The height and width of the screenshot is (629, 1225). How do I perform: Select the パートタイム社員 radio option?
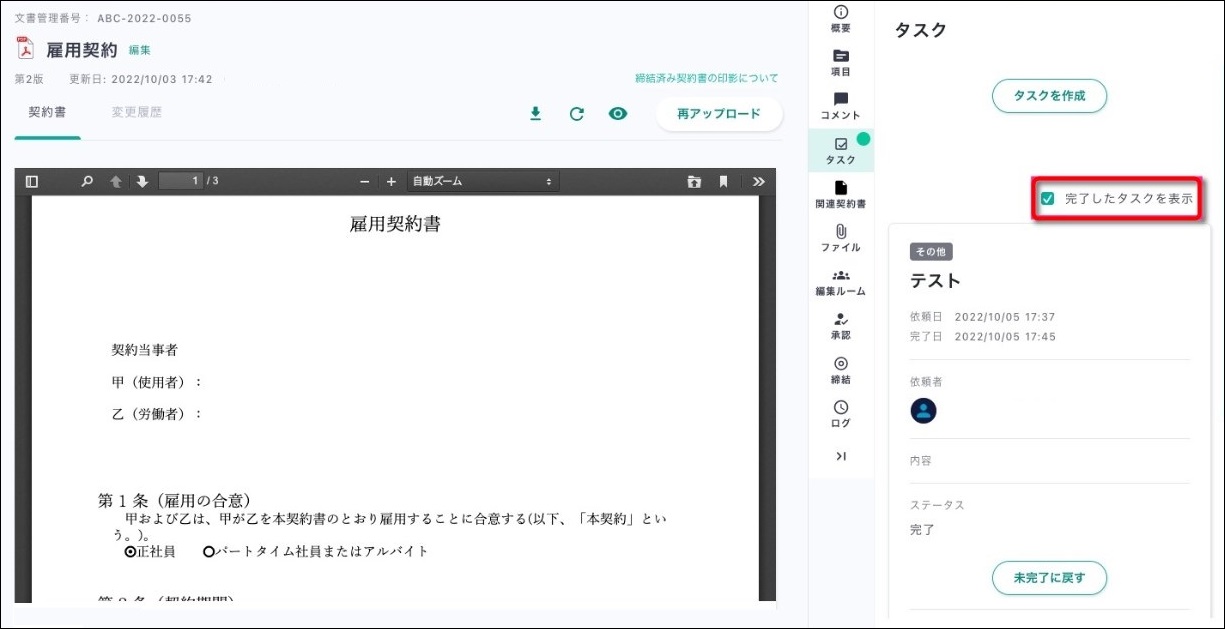pyautogui.click(x=209, y=551)
